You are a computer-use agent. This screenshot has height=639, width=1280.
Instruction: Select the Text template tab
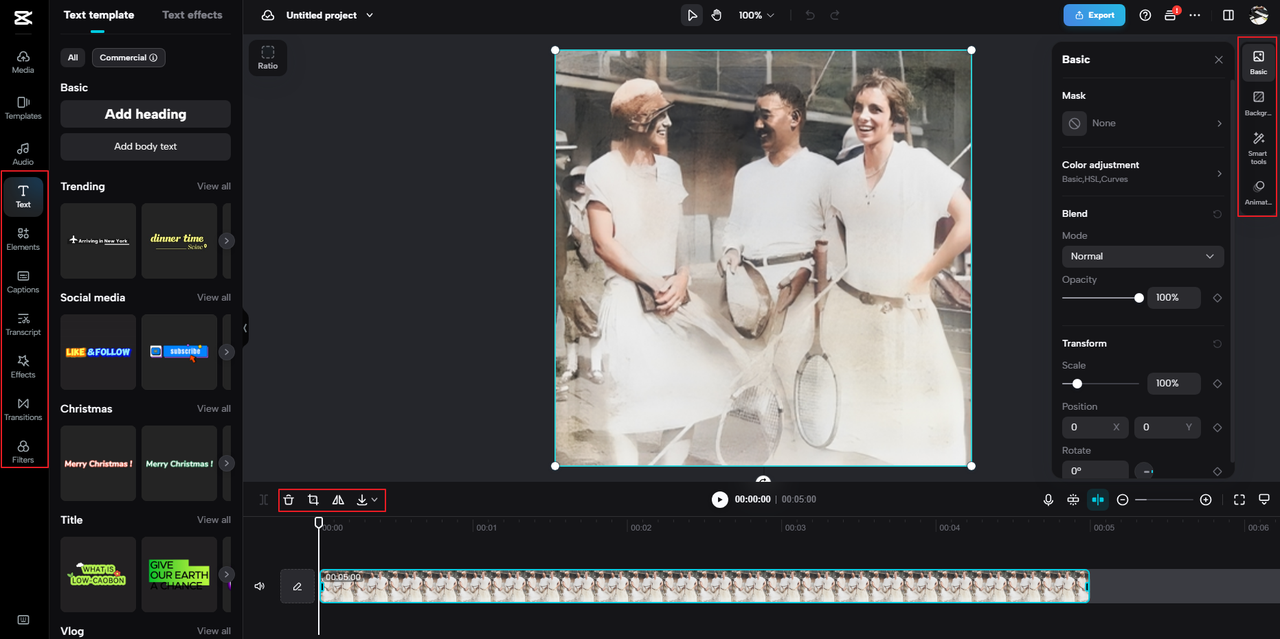point(99,15)
